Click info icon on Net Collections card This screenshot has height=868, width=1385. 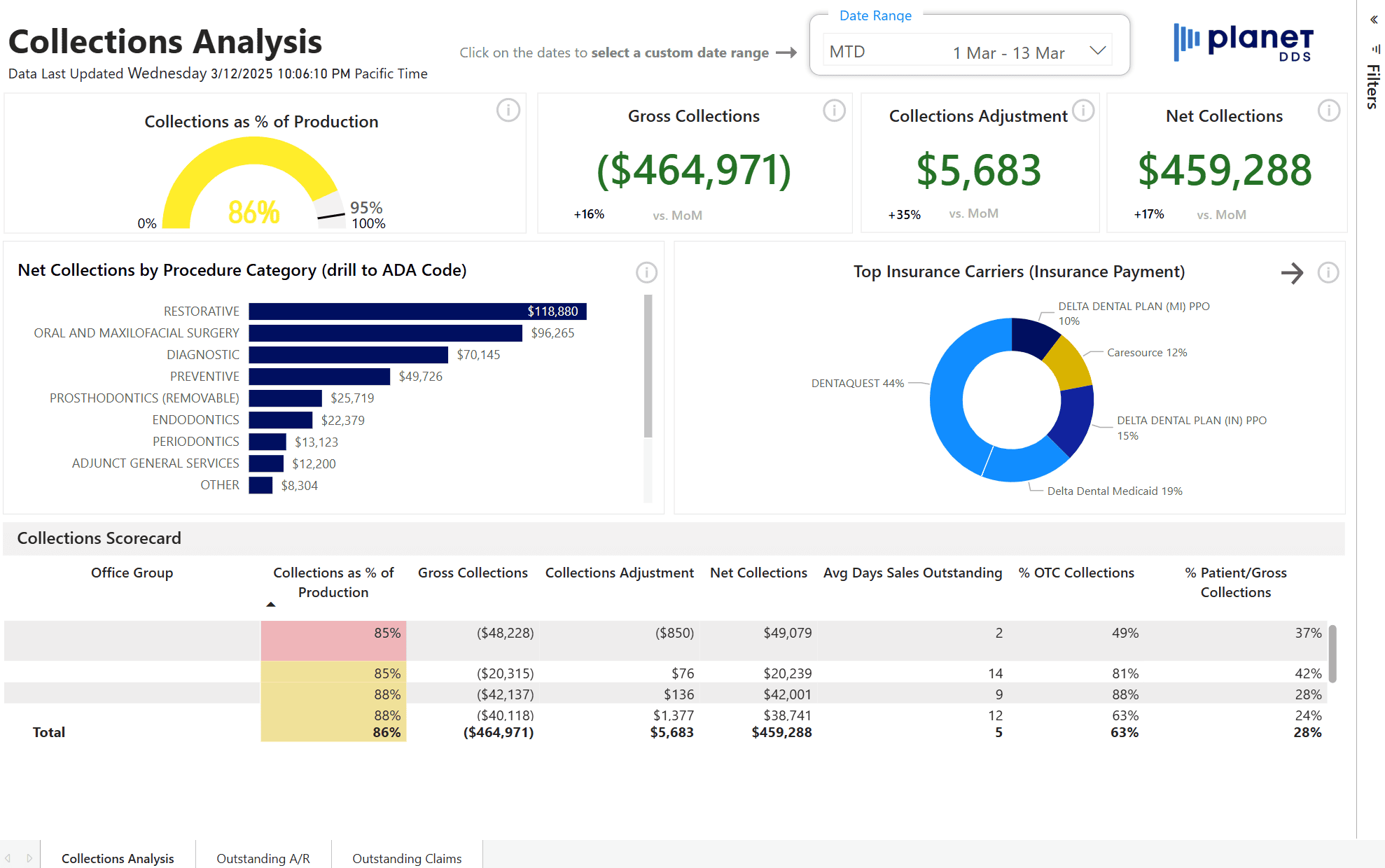pos(1328,110)
